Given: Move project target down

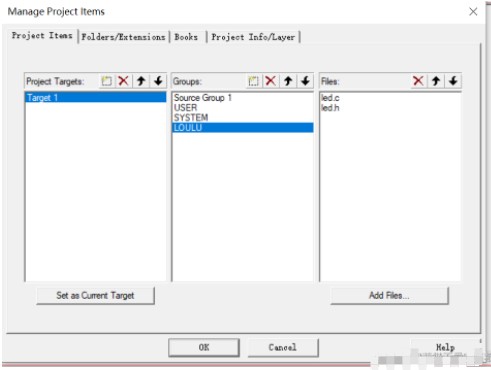Looking at the screenshot, I should click(x=158, y=81).
